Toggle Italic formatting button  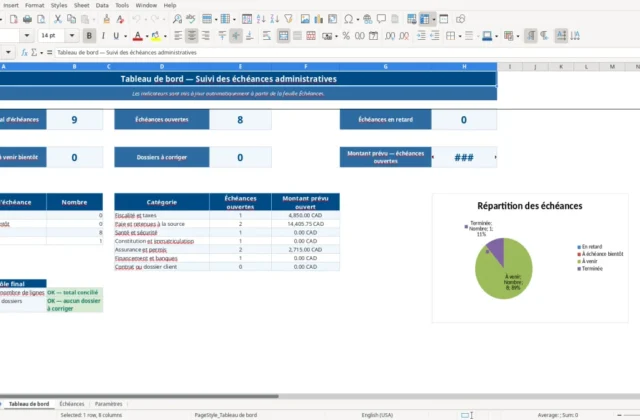coord(103,36)
